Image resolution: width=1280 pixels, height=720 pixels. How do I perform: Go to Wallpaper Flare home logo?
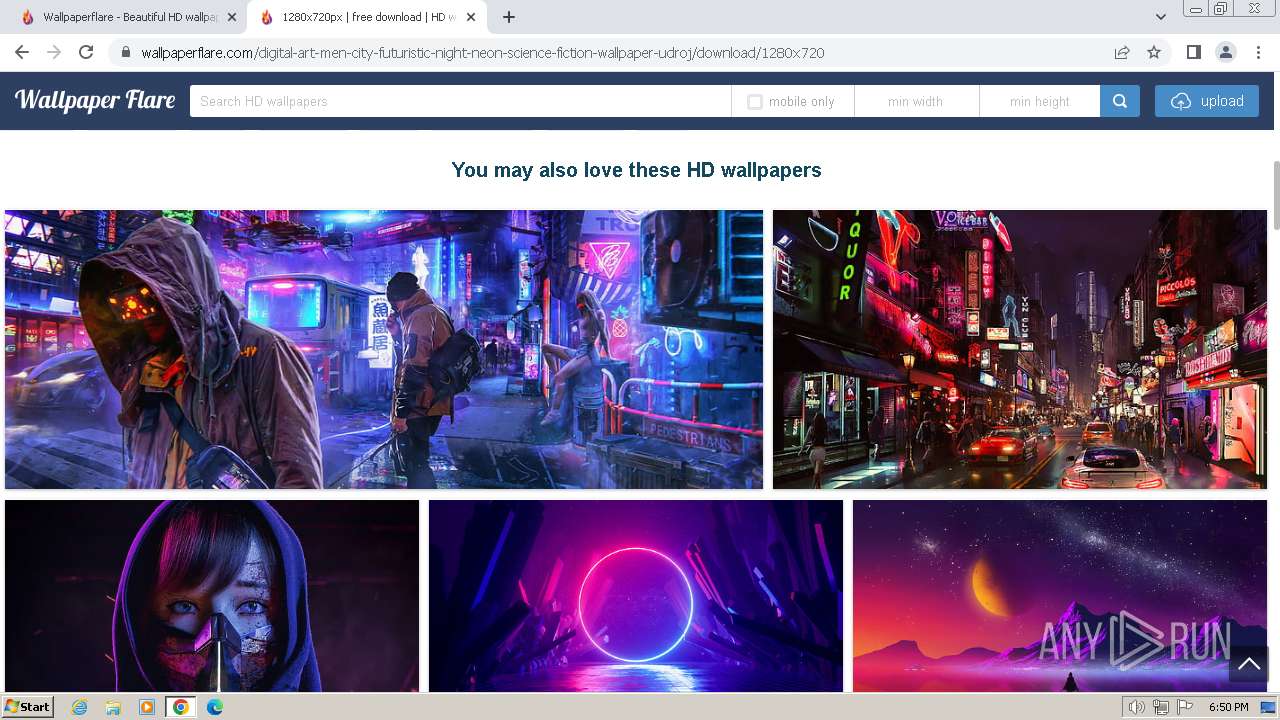[95, 100]
